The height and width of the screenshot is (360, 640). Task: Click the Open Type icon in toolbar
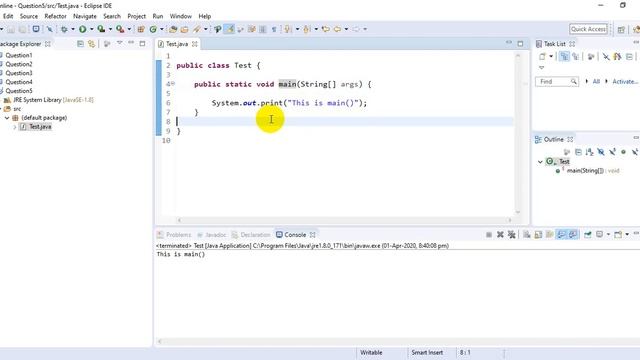click(173, 29)
